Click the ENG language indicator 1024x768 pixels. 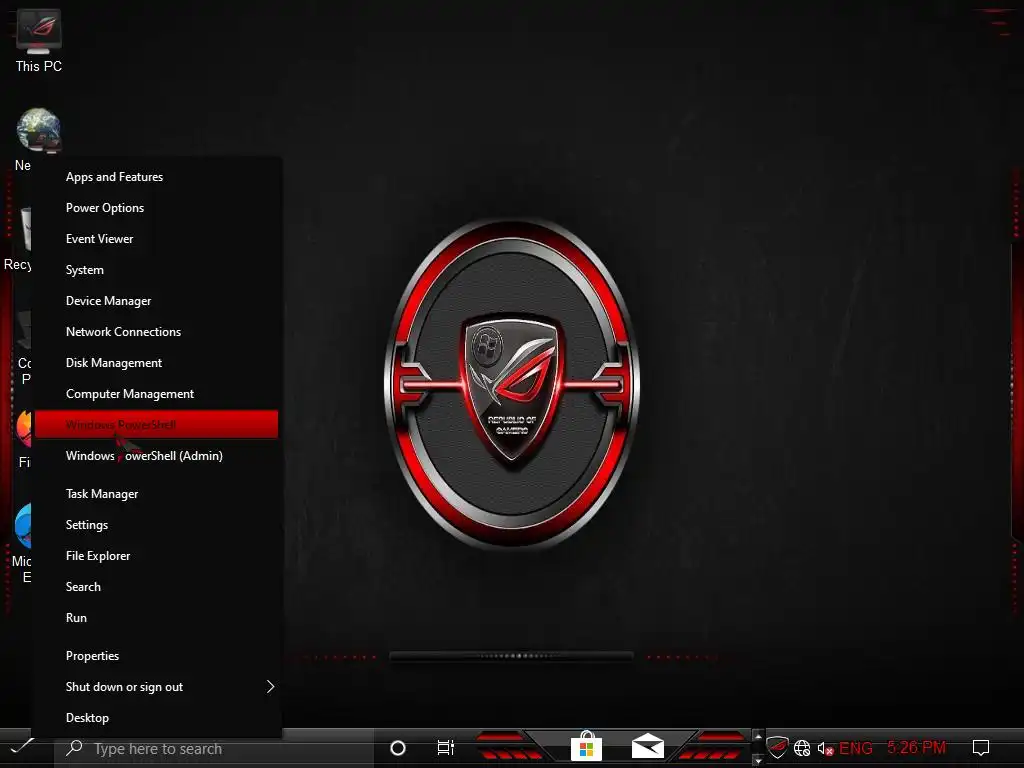[856, 748]
